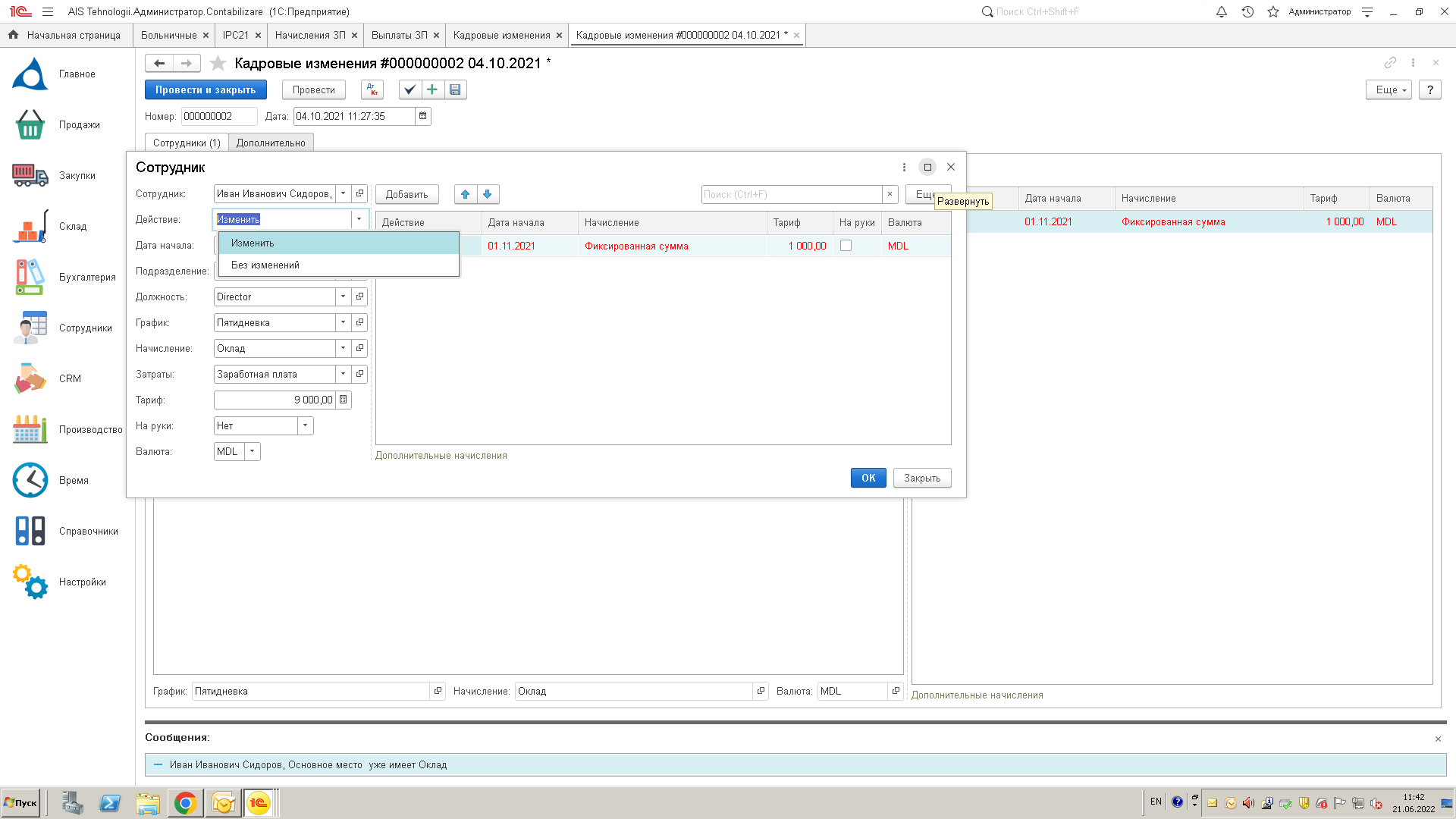Expand the Должность dropdown arrow
Image resolution: width=1456 pixels, height=819 pixels.
point(344,297)
